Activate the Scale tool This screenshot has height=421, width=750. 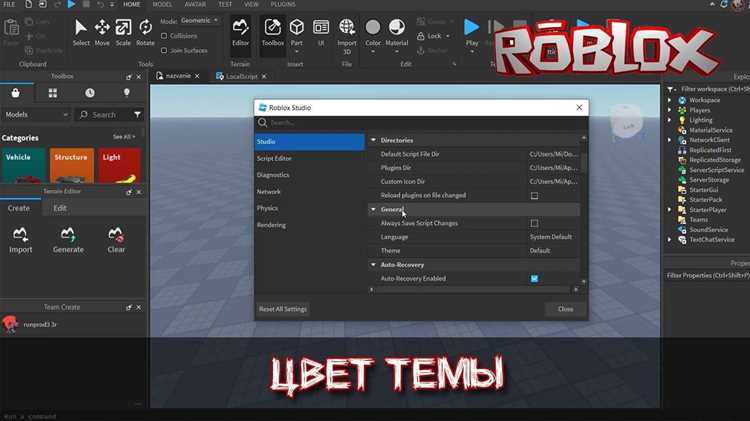pos(123,27)
